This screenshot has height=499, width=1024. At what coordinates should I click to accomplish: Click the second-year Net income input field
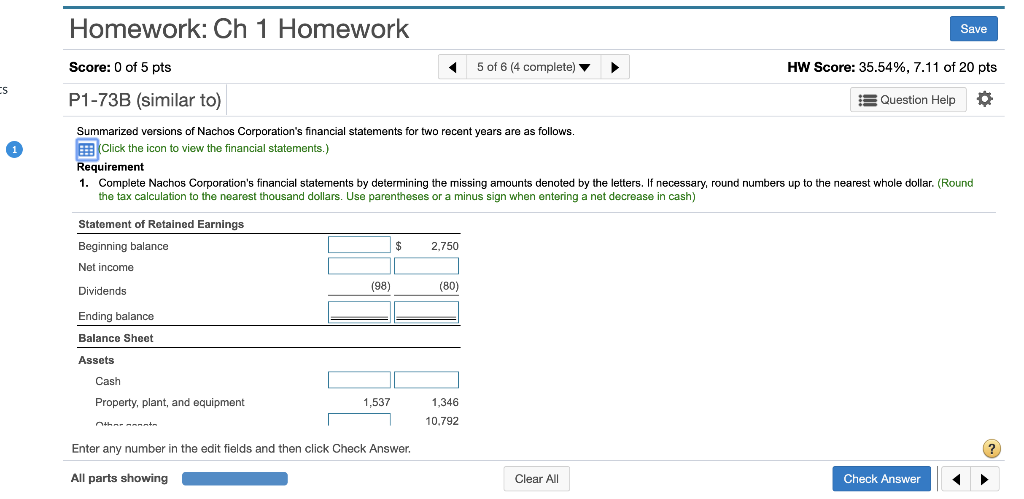pyautogui.click(x=426, y=266)
